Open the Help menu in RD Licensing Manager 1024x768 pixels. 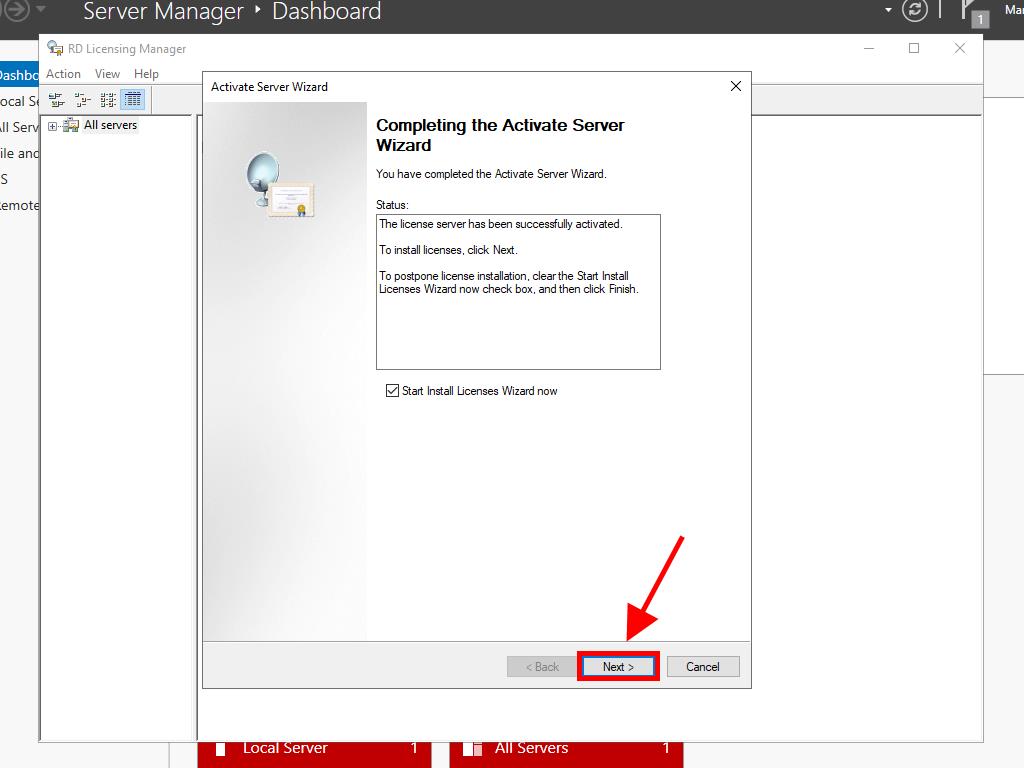click(x=146, y=74)
